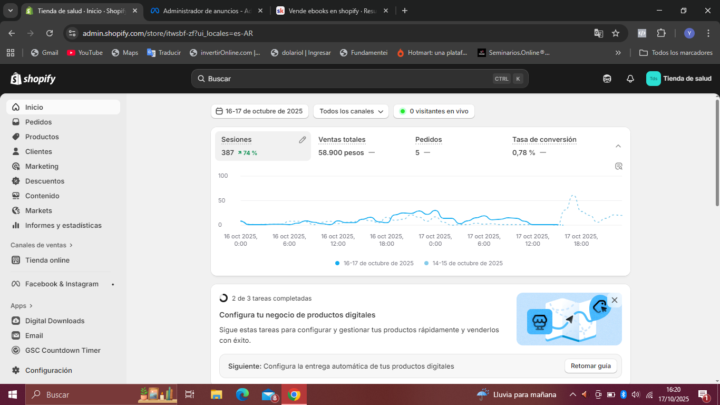Expand the Apps section in sidebar
Viewport: 720px width, 405px height.
(x=22, y=306)
